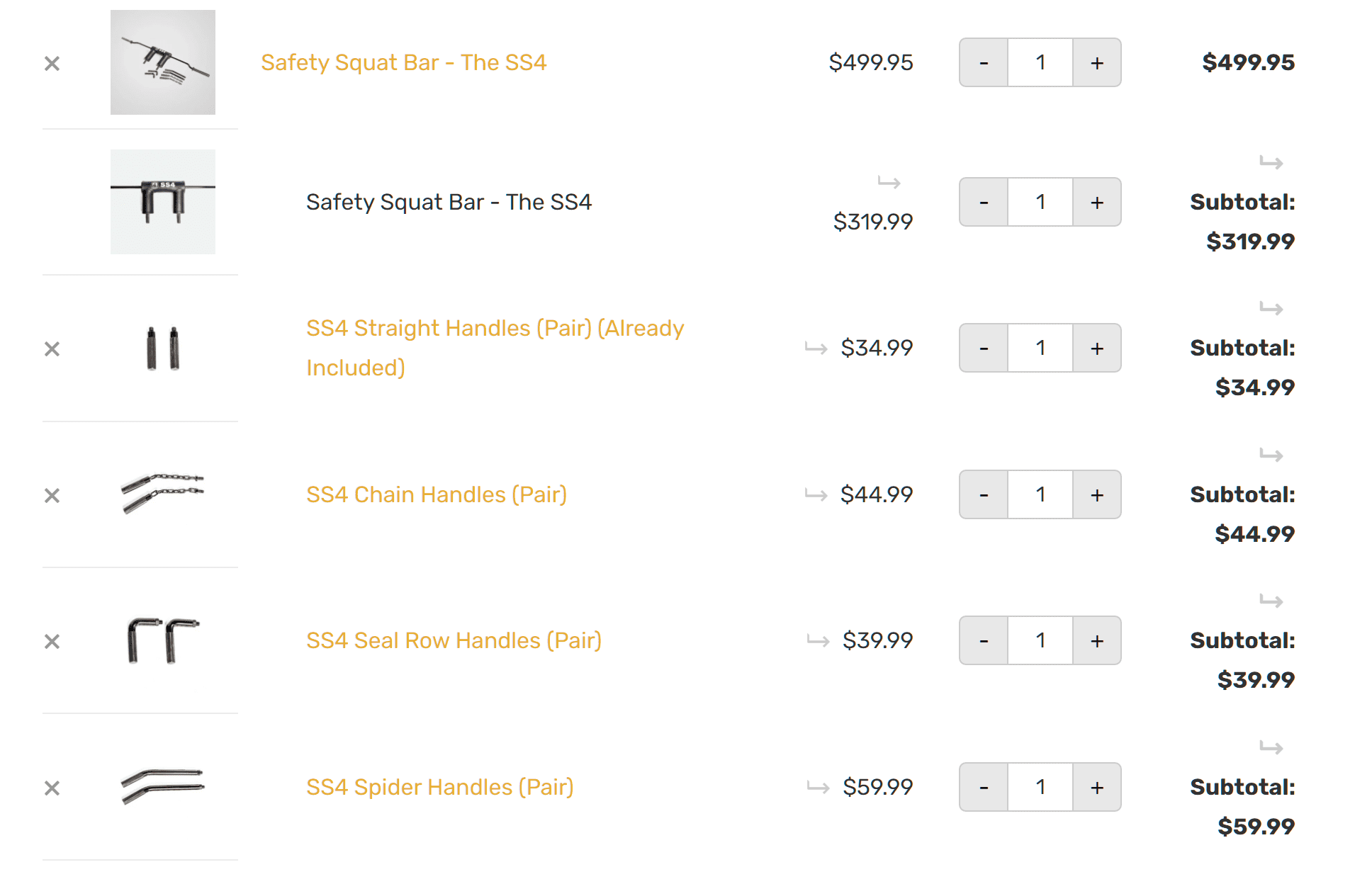The width and height of the screenshot is (1372, 884).
Task: Remove the SS4 Chain Handles from cart
Action: coord(52,494)
